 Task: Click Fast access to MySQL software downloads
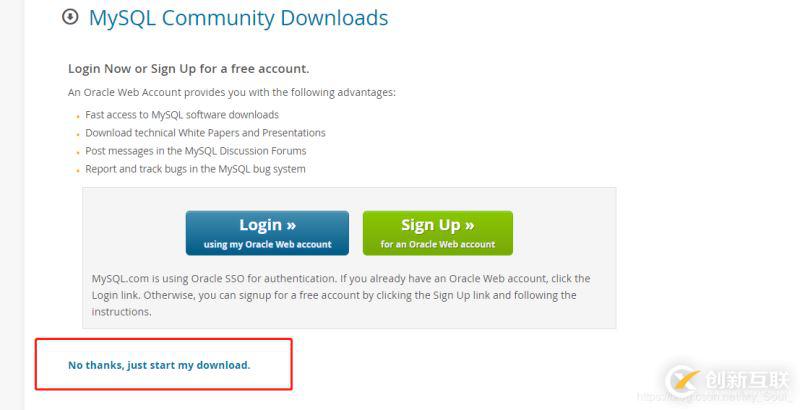182,115
